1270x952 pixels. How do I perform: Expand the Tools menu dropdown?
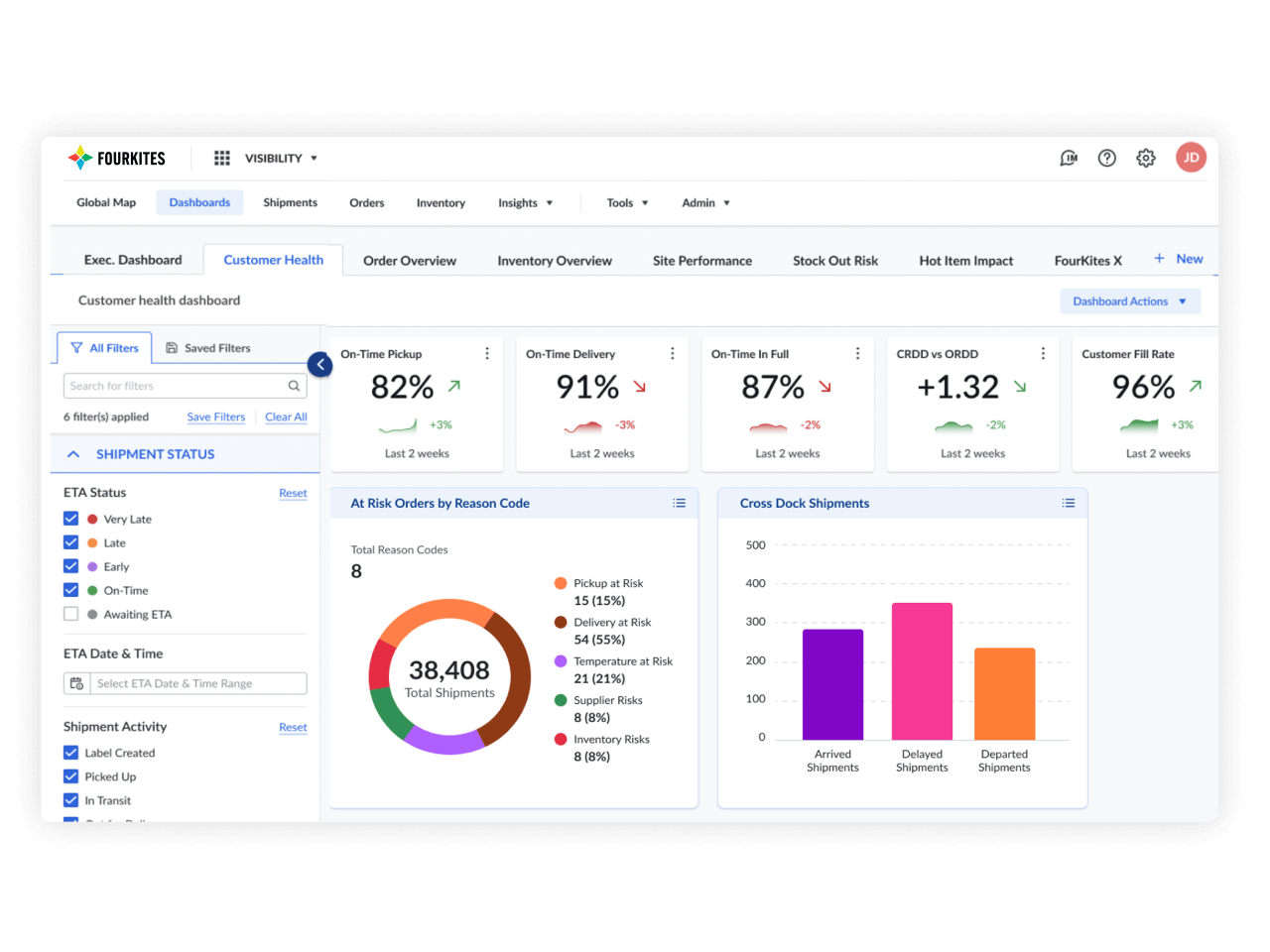coord(628,202)
